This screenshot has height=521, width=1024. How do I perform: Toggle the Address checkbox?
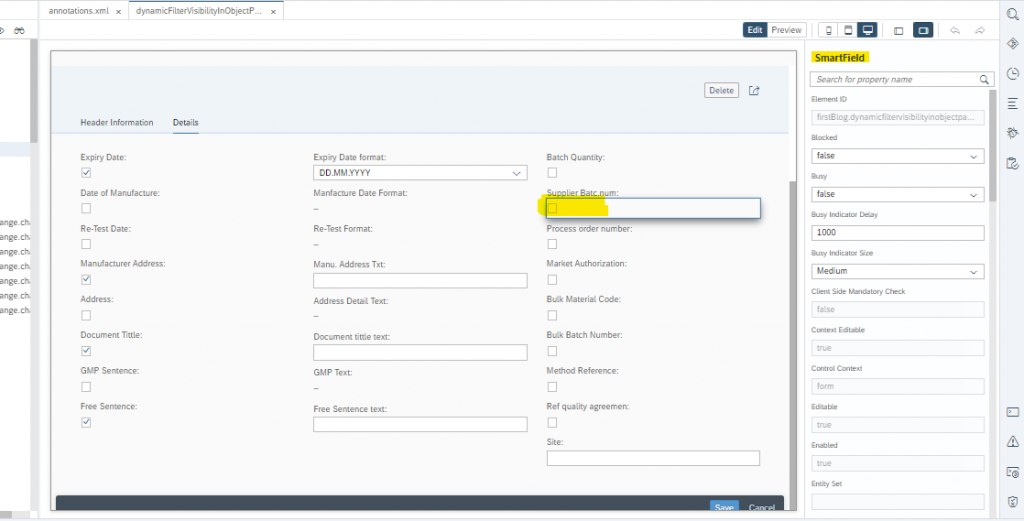86,315
